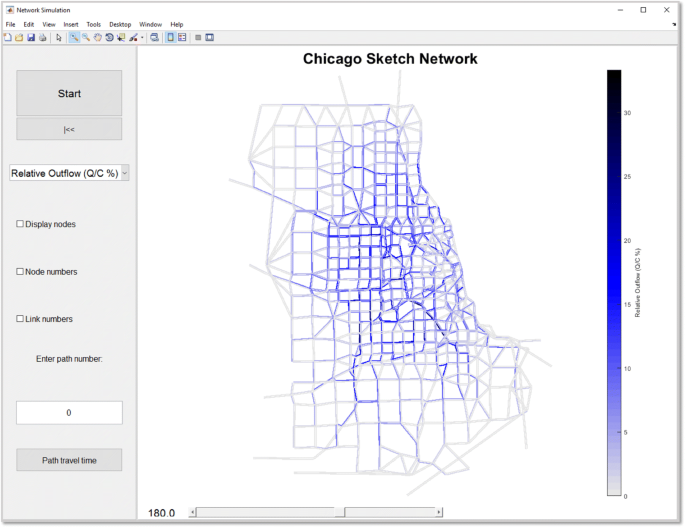Screen dimensions: 685x527
Task: Click the path number input field
Action: [x=69, y=413]
